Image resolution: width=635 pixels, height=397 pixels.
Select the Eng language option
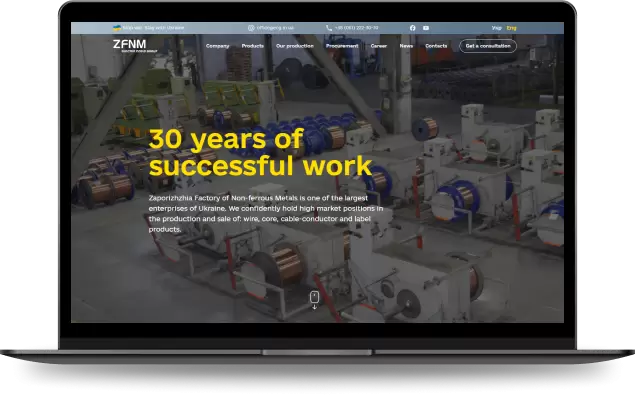pyautogui.click(x=511, y=28)
